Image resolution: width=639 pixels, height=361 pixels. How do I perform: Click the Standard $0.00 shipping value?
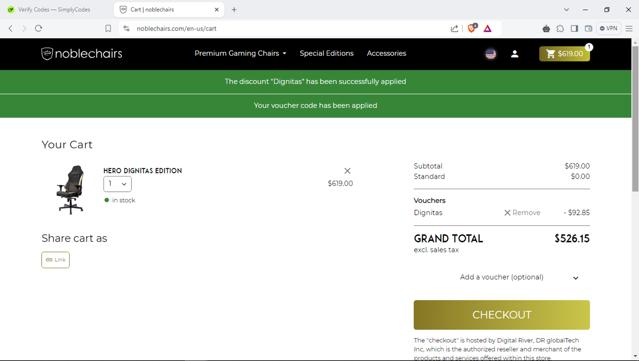[x=580, y=176]
